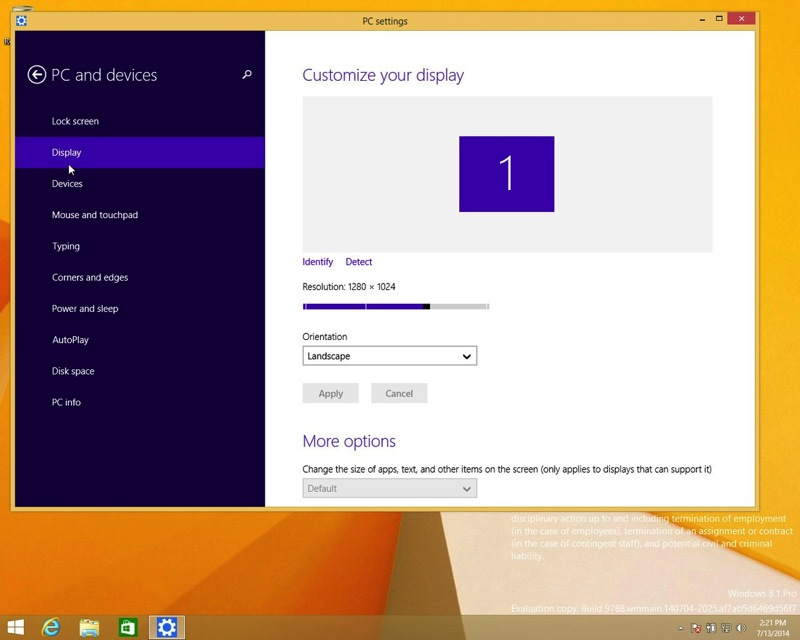Open the search magnifier in settings sidebar
This screenshot has height=640, width=800.
(x=247, y=75)
